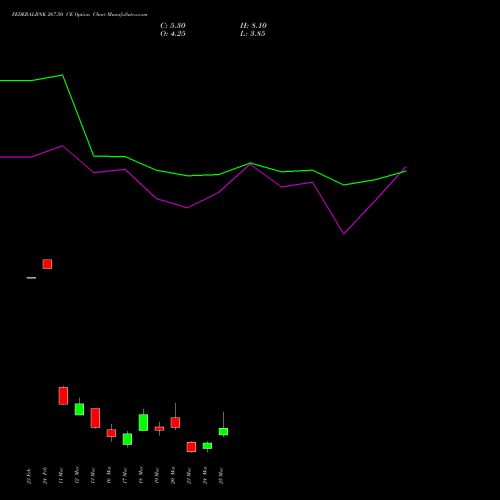Click the 23 Mar date label
The height and width of the screenshot is (500, 500).
pos(189,476)
